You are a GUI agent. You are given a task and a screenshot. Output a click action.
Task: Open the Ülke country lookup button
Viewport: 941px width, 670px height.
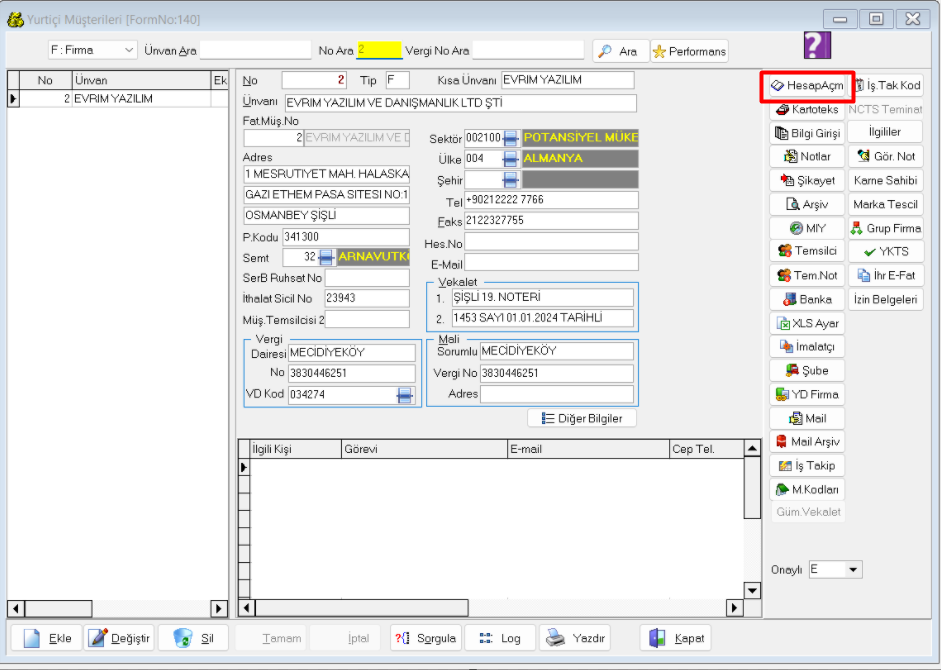click(511, 159)
